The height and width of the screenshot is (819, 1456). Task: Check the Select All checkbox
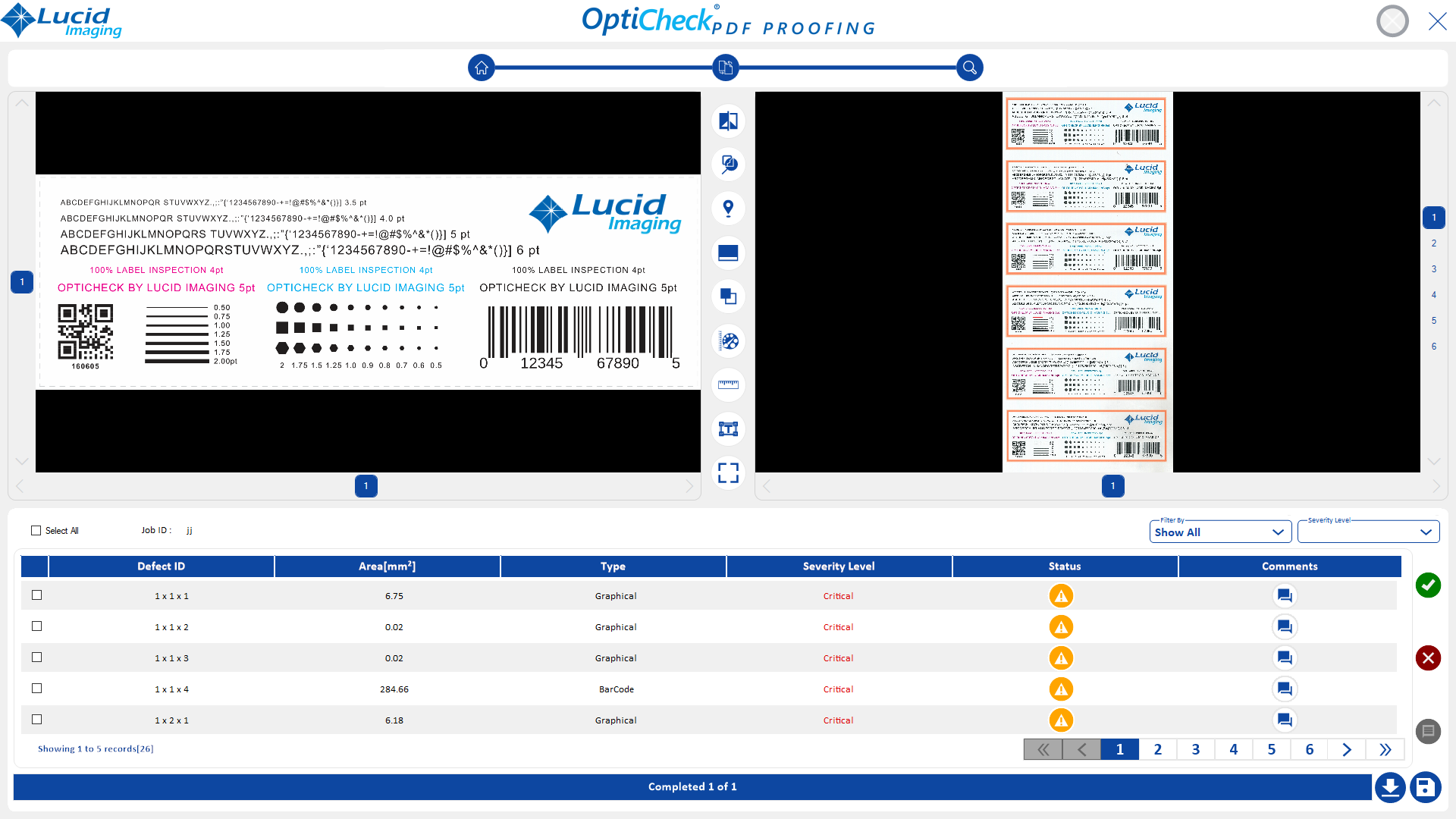coord(36,531)
